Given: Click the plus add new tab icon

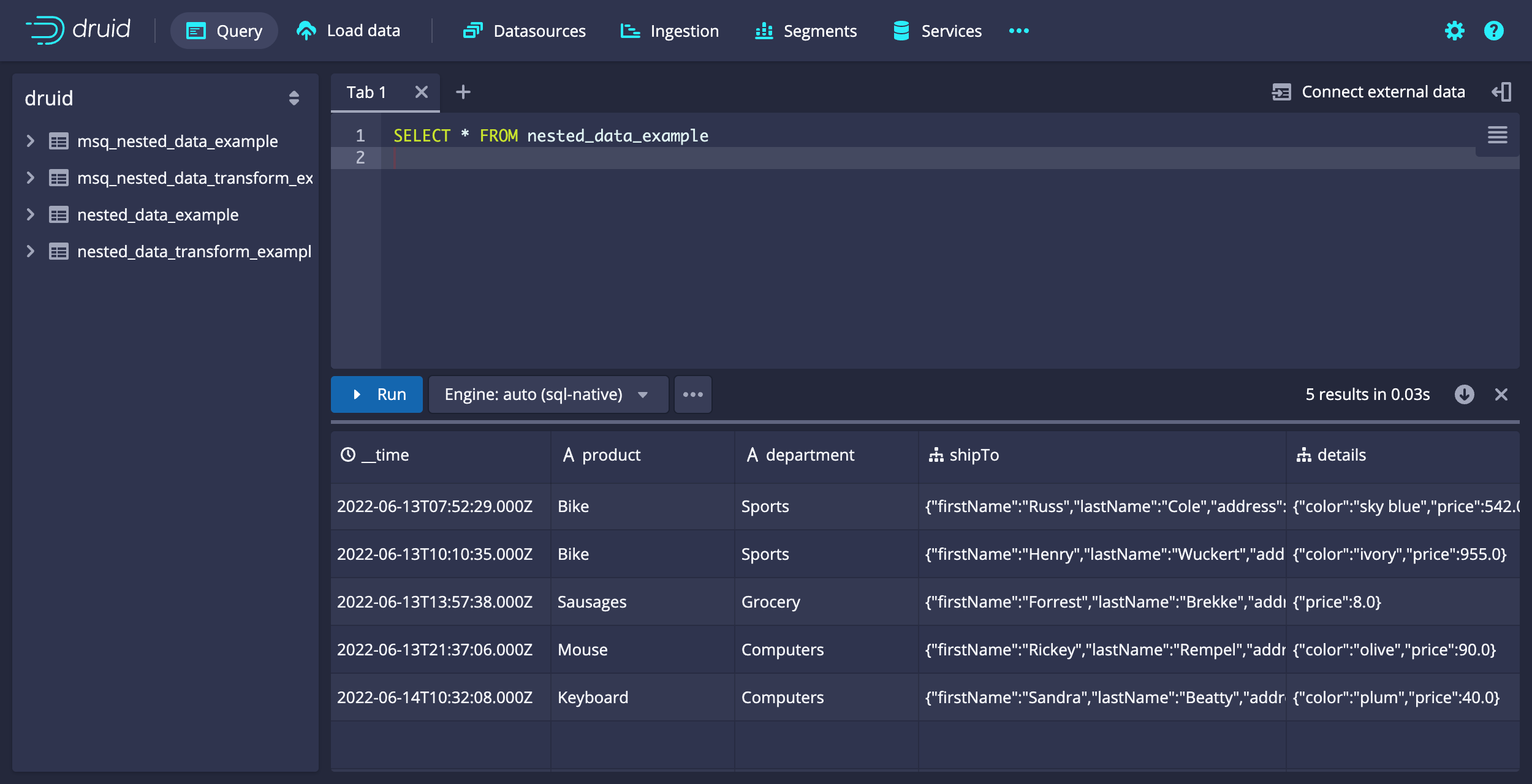Looking at the screenshot, I should tap(463, 92).
